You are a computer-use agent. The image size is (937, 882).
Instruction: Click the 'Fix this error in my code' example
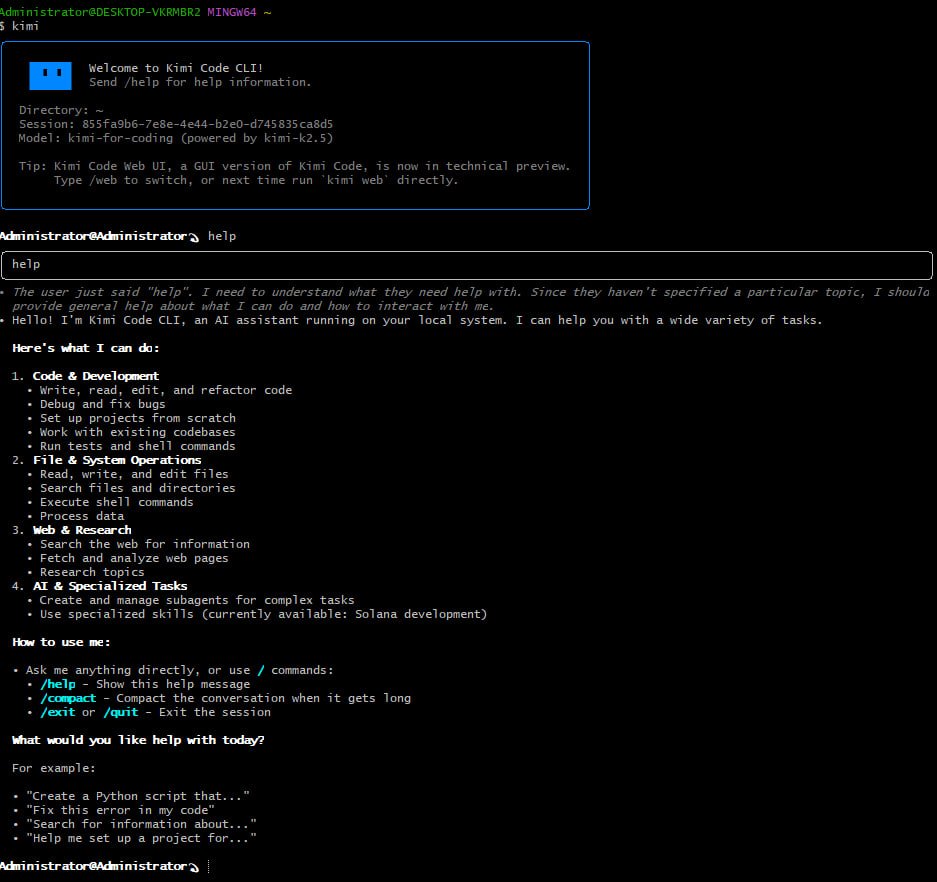click(x=121, y=810)
